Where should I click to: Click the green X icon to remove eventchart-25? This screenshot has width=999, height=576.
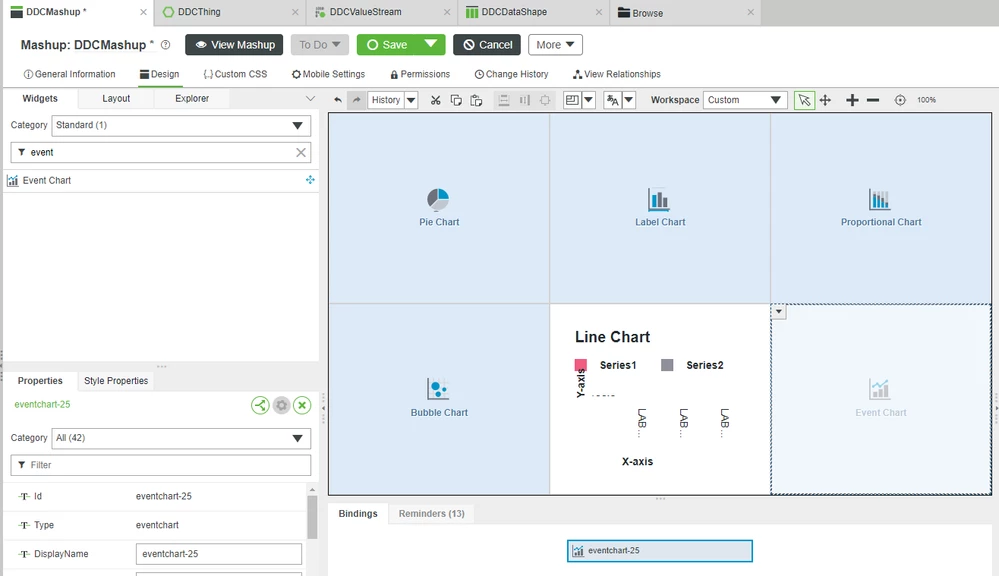tap(302, 405)
